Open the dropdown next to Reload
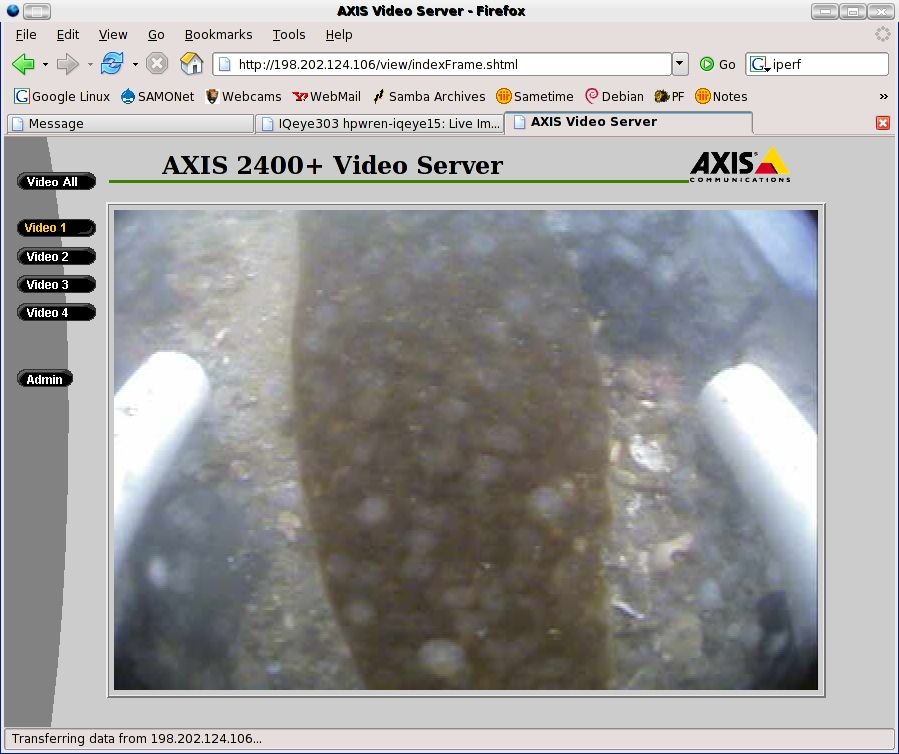The width and height of the screenshot is (899, 754). click(x=135, y=64)
